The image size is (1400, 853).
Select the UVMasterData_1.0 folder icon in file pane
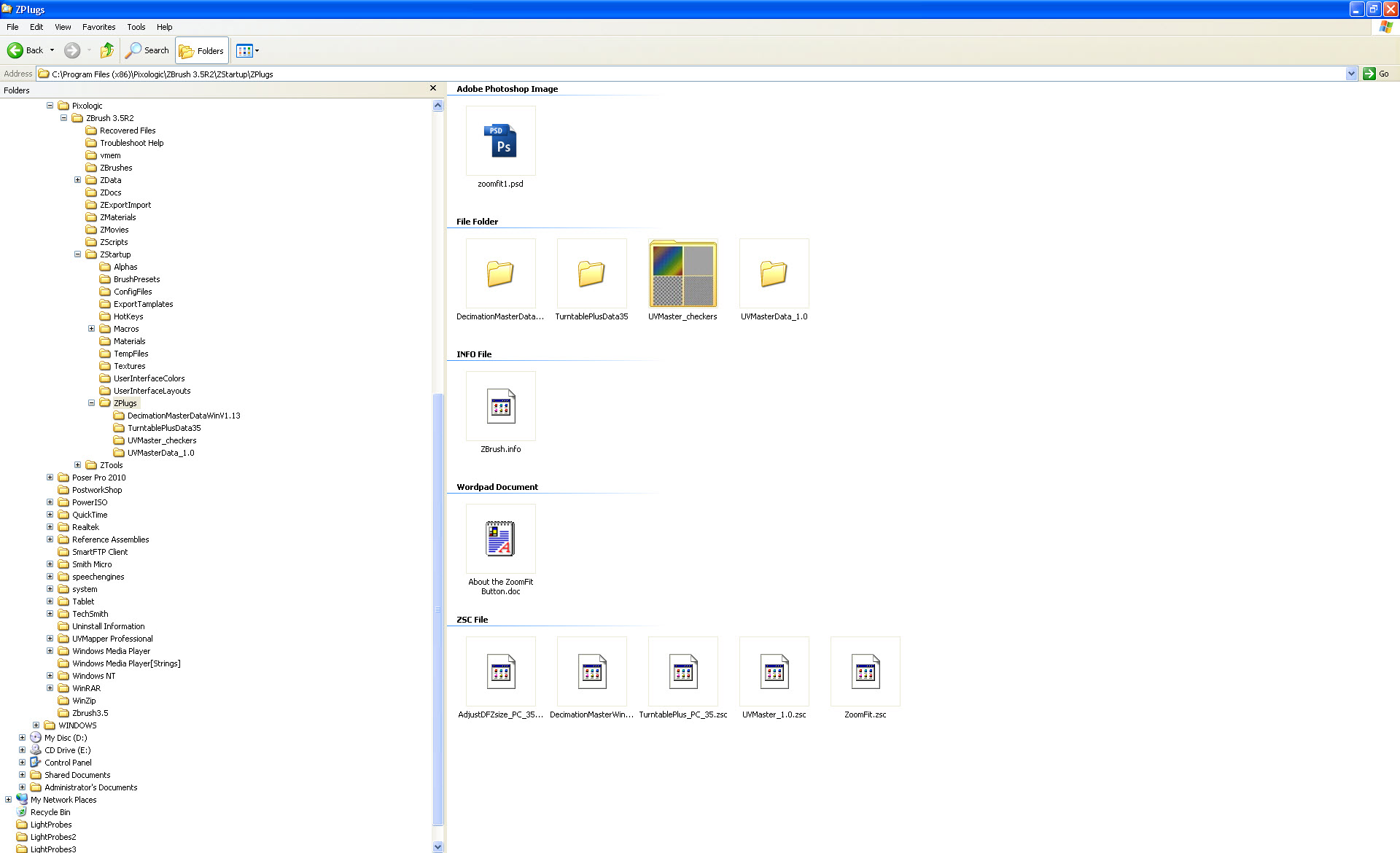coord(774,273)
